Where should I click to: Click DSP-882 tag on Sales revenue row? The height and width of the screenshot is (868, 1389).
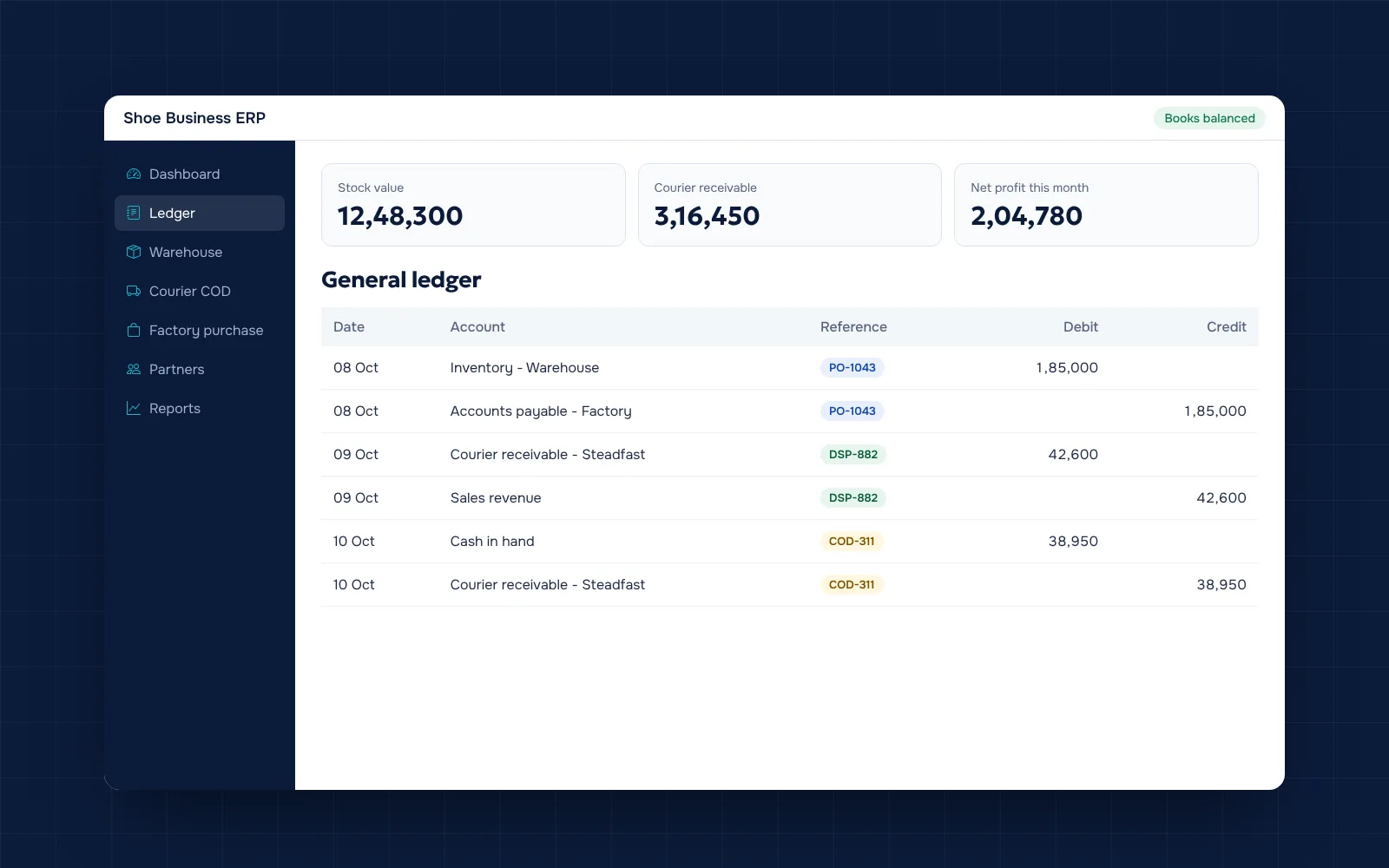point(853,497)
